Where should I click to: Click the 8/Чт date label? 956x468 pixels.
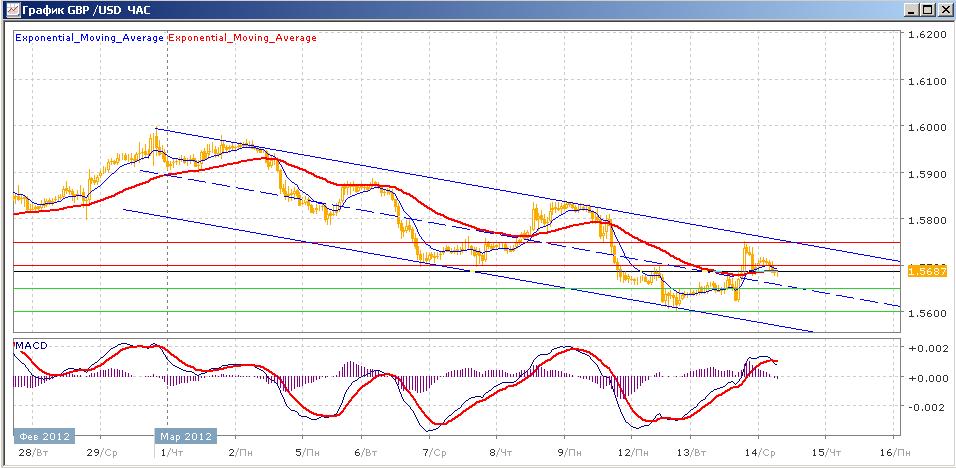[x=503, y=453]
